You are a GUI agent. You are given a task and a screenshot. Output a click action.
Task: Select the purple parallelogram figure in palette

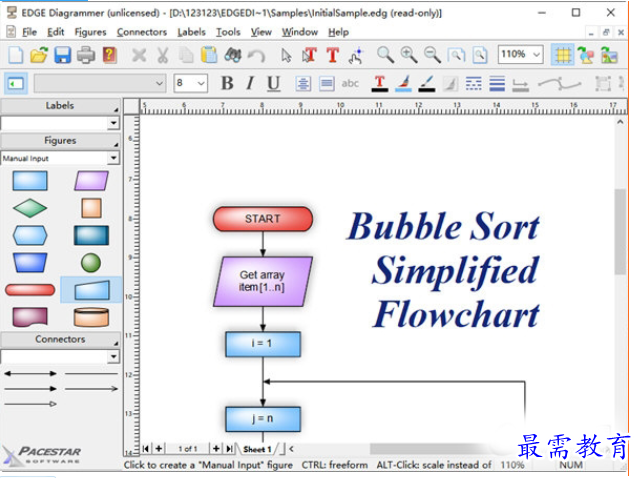coord(91,181)
